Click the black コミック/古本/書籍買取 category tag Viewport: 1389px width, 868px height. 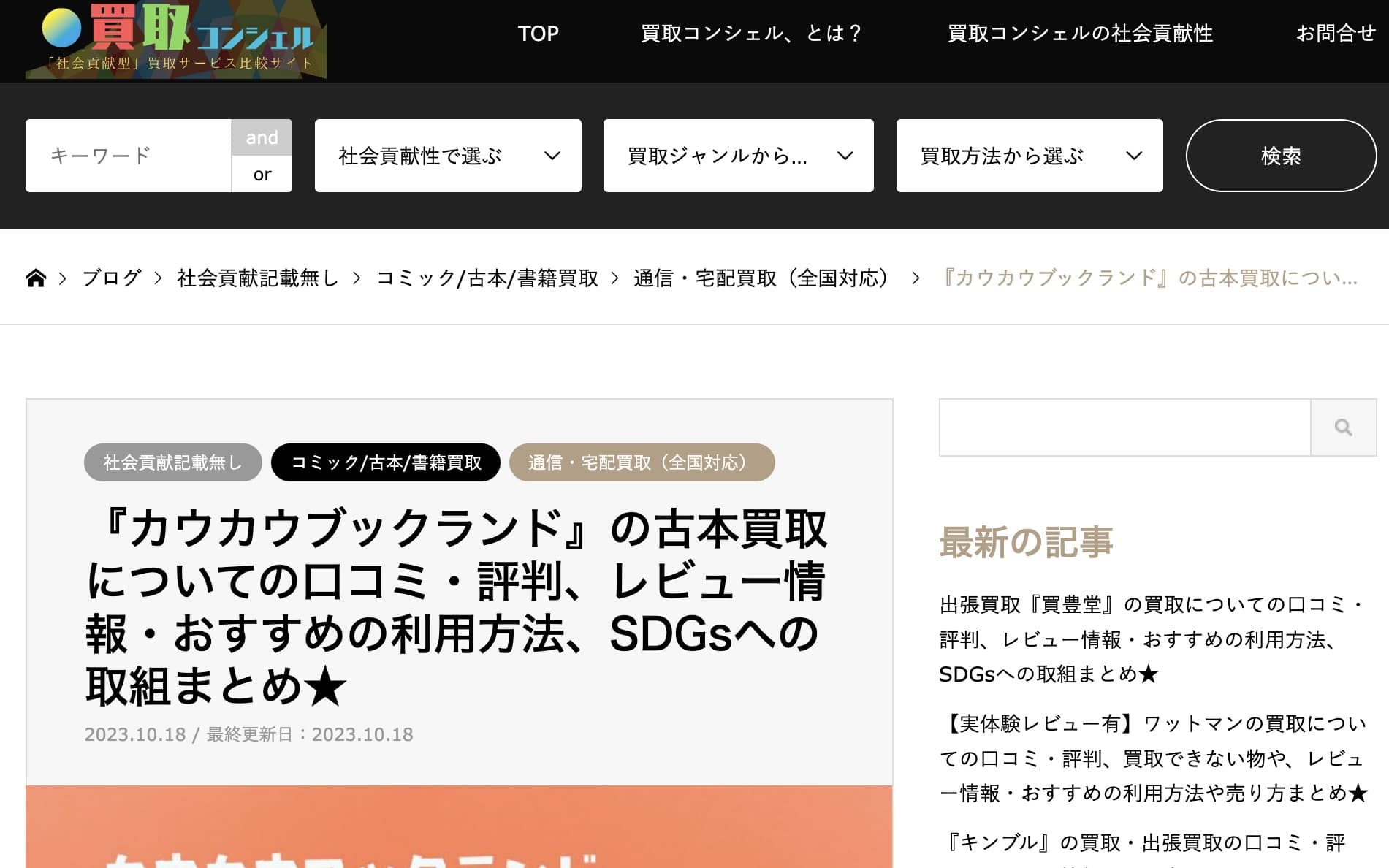(x=386, y=462)
